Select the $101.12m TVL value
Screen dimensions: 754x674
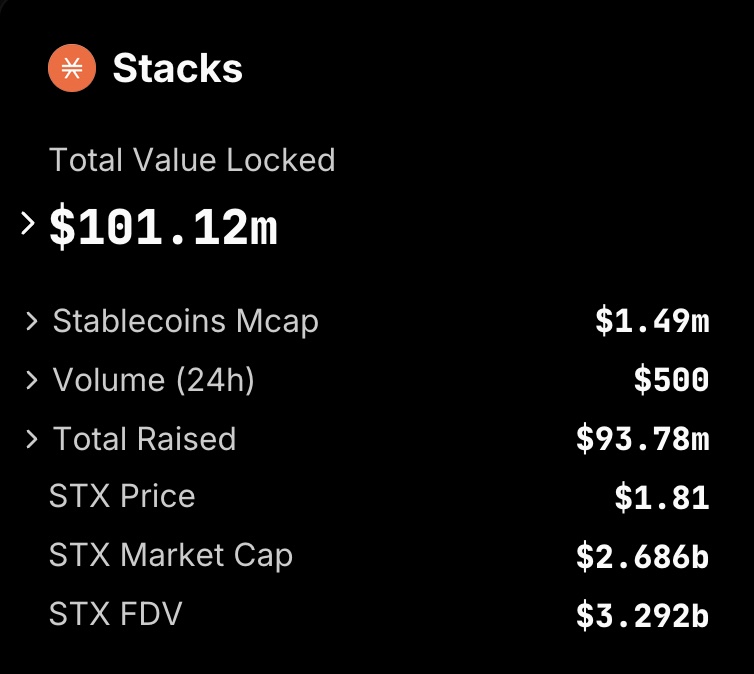163,225
